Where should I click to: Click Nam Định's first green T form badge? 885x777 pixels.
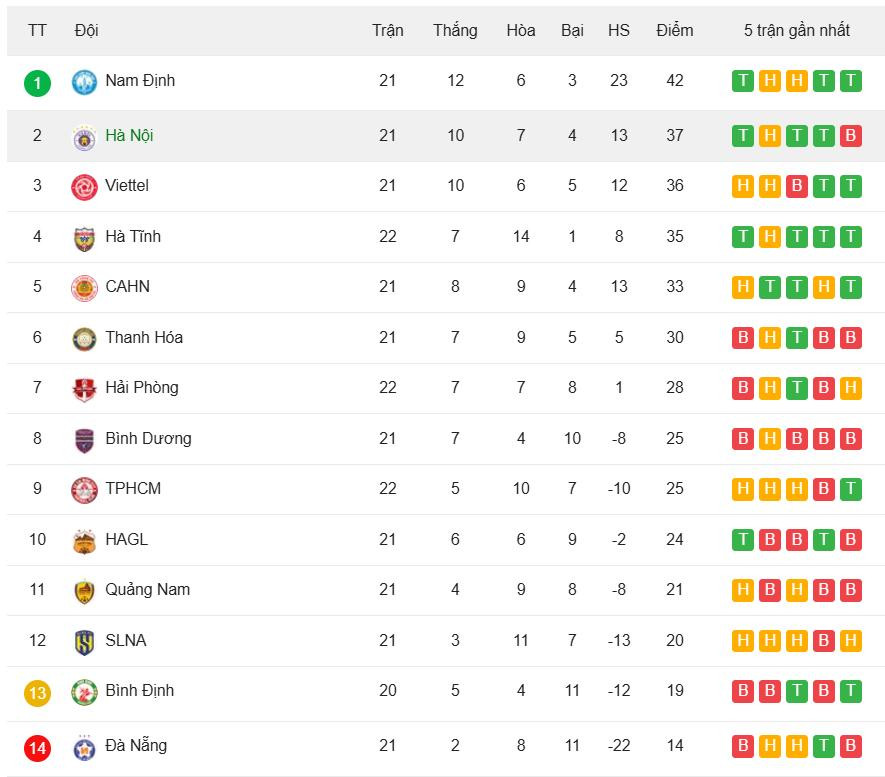[x=743, y=81]
